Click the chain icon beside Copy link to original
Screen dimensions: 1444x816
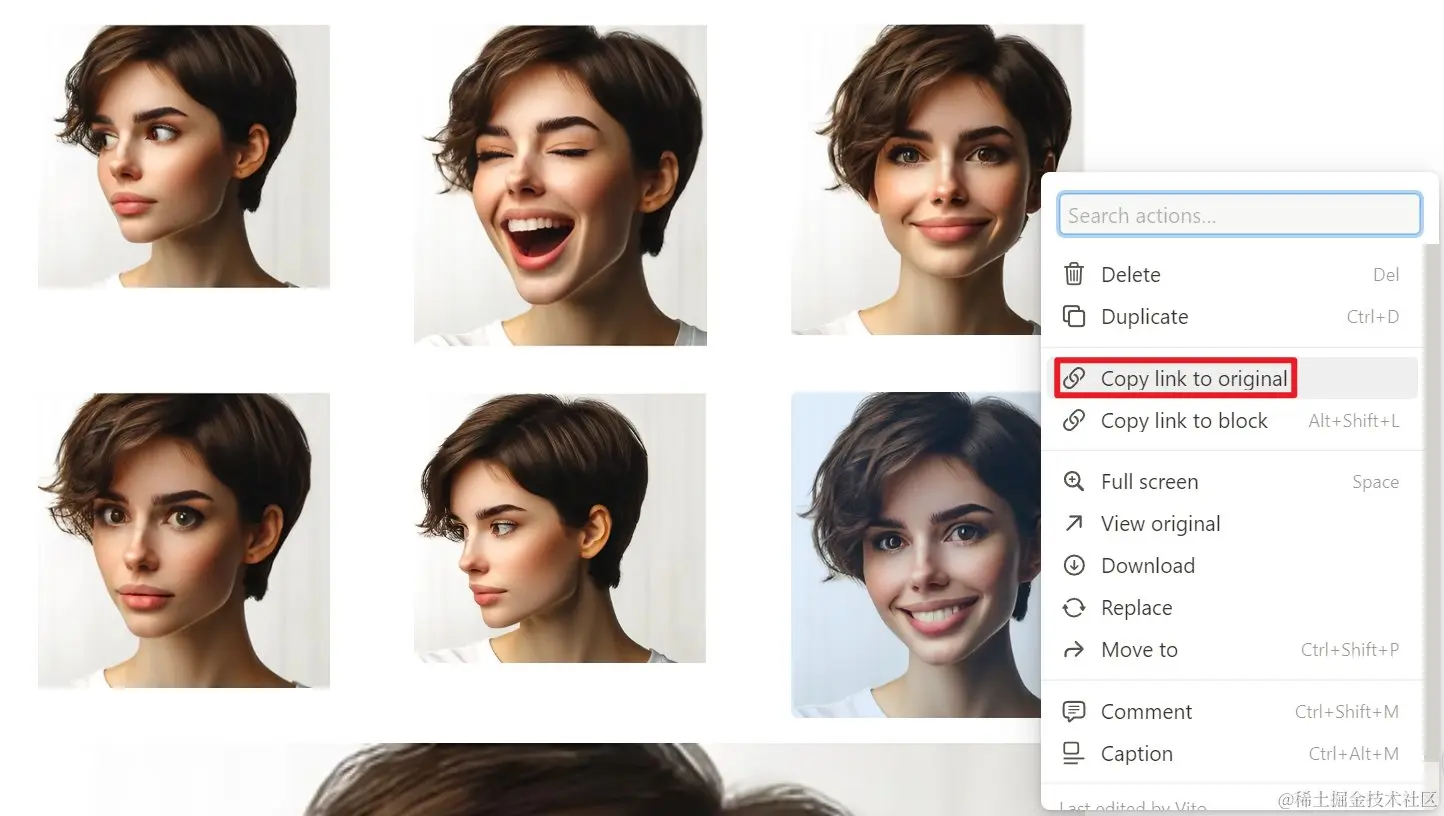1074,378
